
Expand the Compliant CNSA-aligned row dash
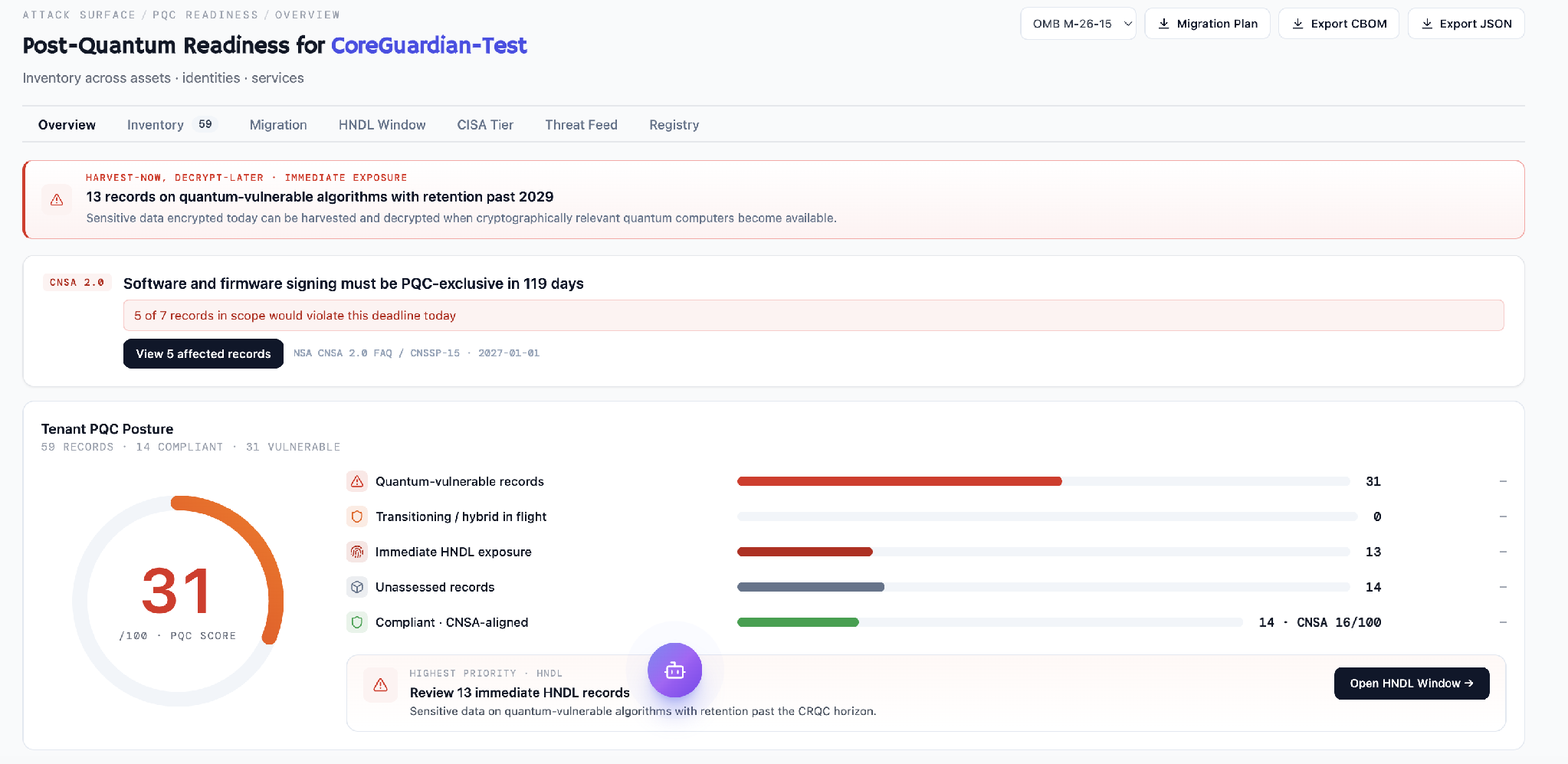pyautogui.click(x=1503, y=622)
